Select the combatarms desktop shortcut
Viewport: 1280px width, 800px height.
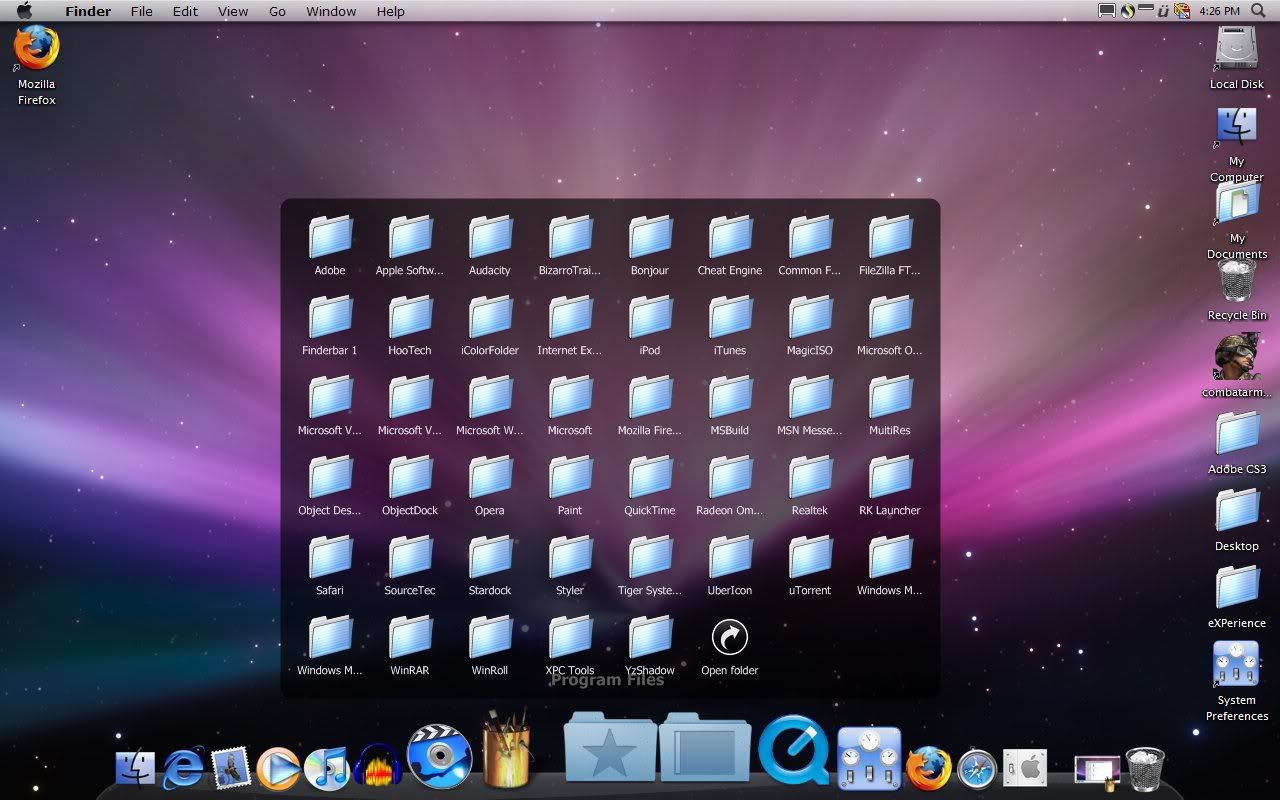1237,358
